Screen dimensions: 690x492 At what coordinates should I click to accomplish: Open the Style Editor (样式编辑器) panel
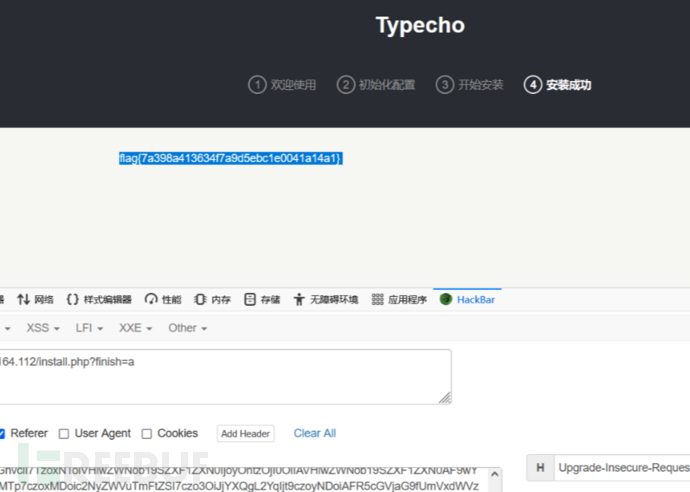[98, 299]
